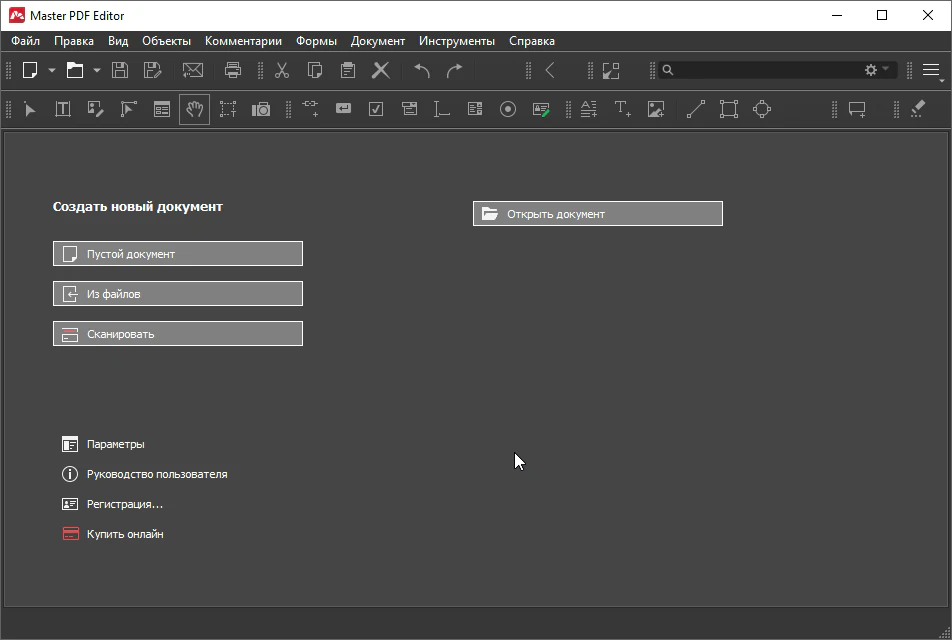Select the arrow selection tool

pyautogui.click(x=30, y=110)
